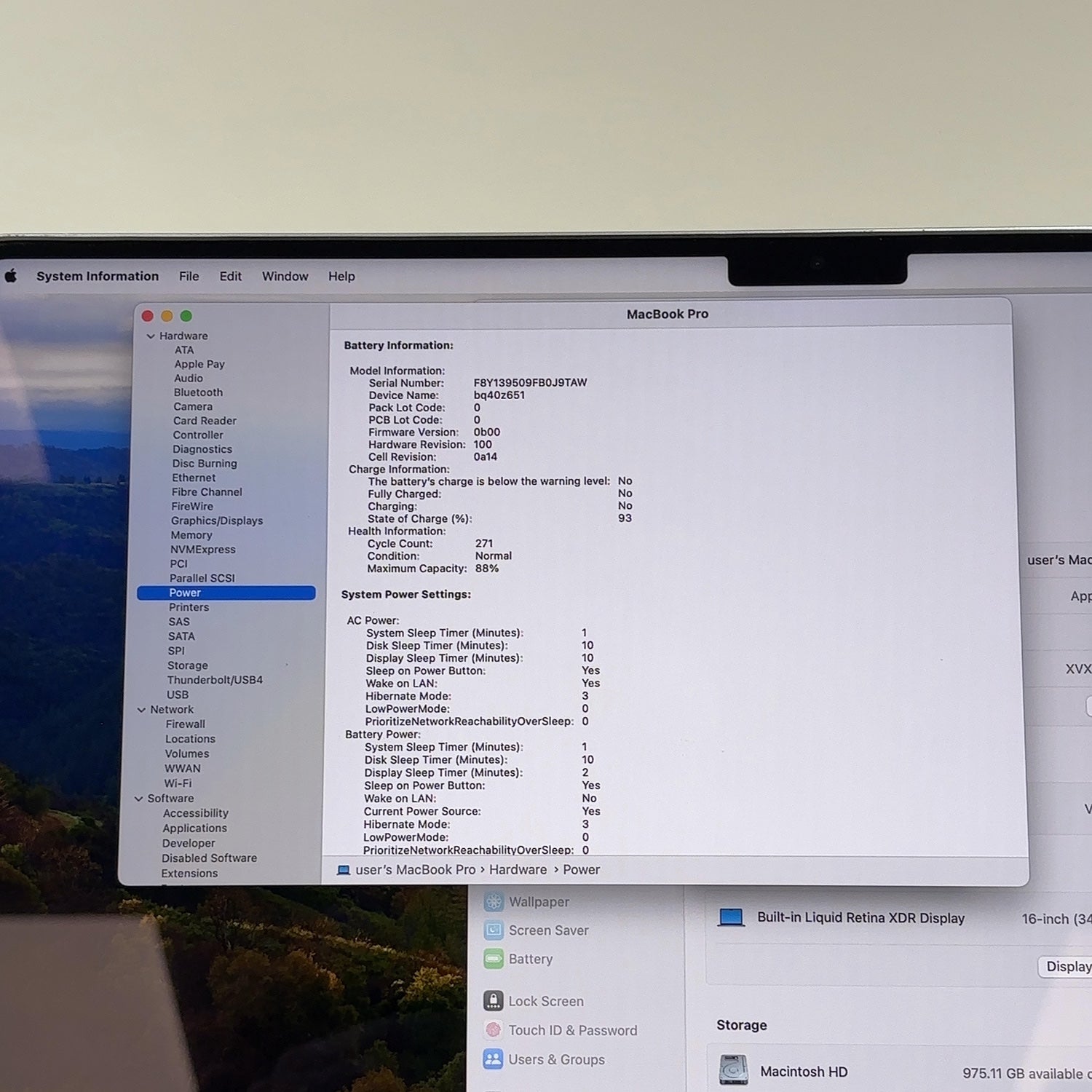Screen dimensions: 1092x1092
Task: Open the System Information app menu
Action: click(x=98, y=276)
